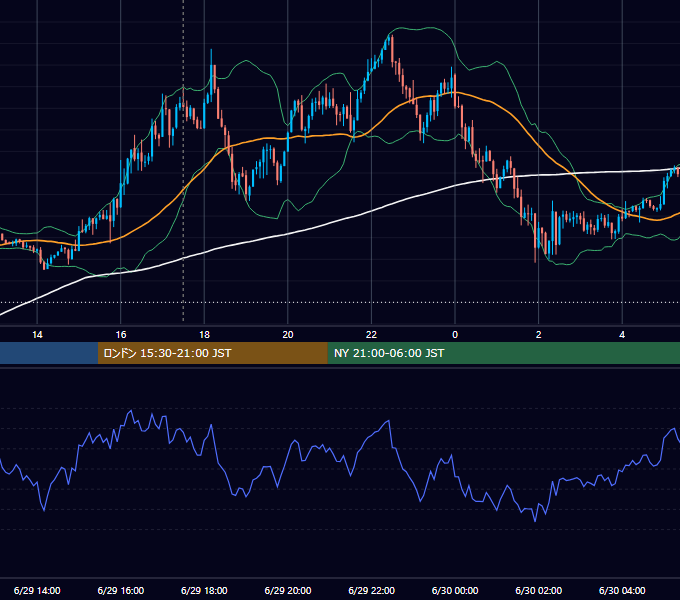Click the 6/29 20:00 date label

click(288, 590)
